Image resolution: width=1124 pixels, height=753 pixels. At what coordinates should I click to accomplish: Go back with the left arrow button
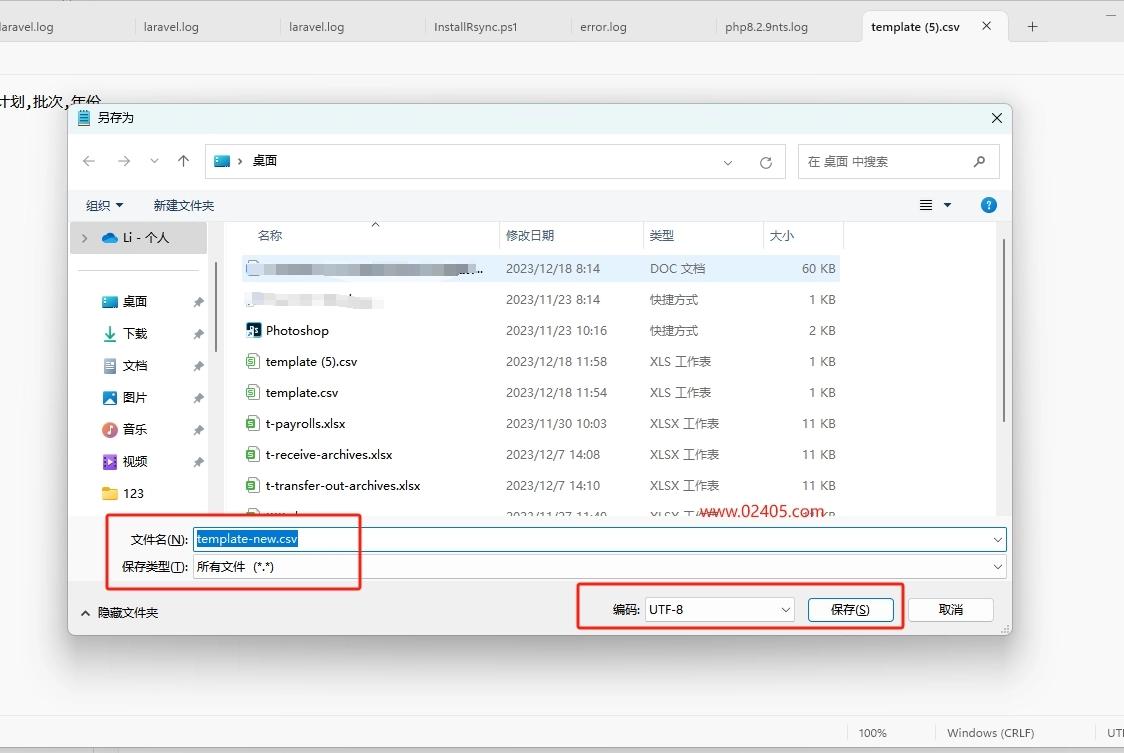click(89, 161)
